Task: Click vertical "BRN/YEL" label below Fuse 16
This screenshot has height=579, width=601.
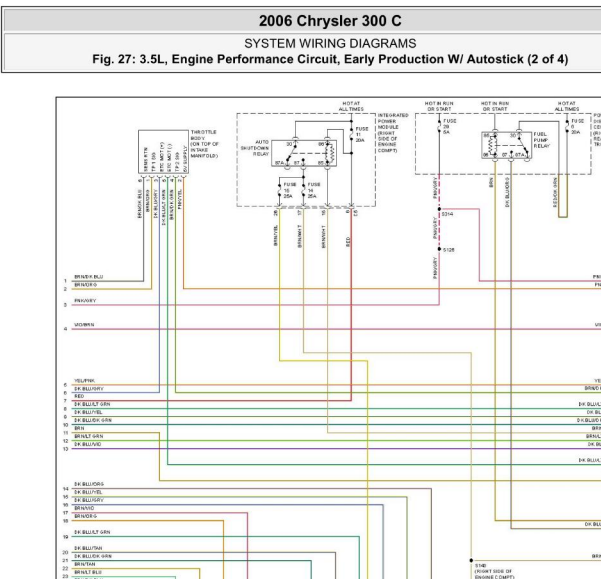Action: [276, 235]
